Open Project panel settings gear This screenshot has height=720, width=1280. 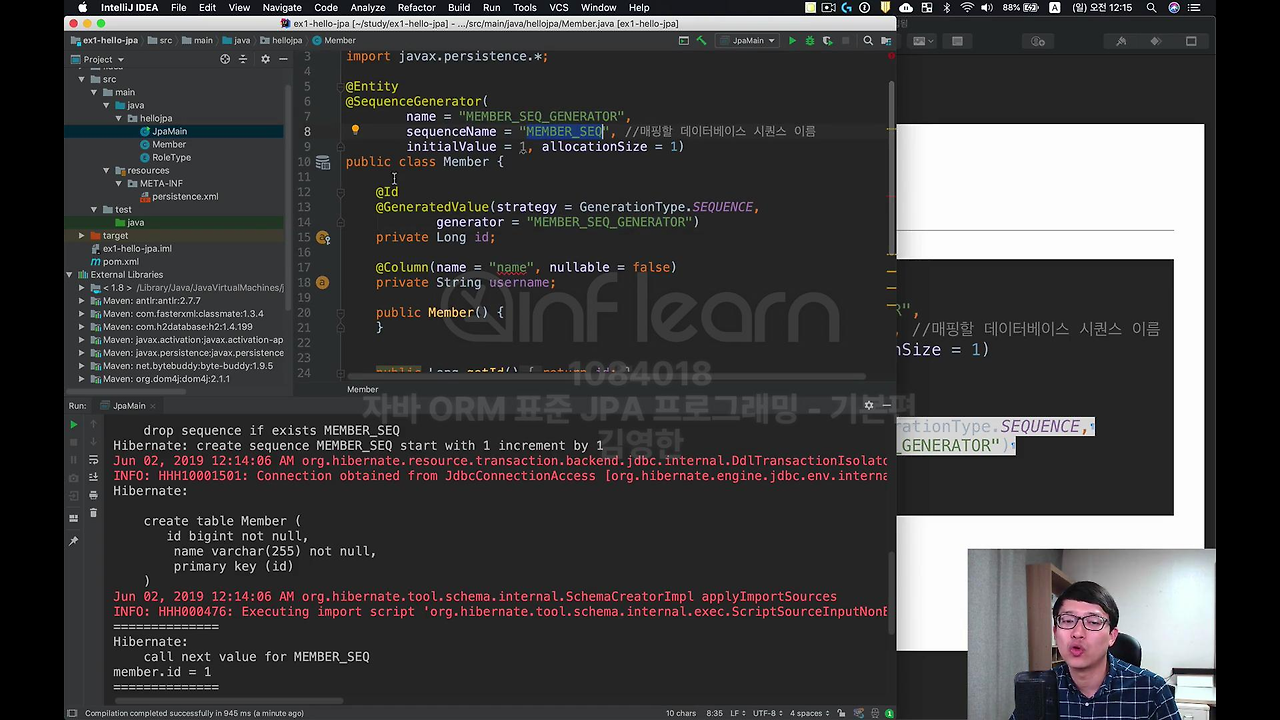pyautogui.click(x=265, y=59)
